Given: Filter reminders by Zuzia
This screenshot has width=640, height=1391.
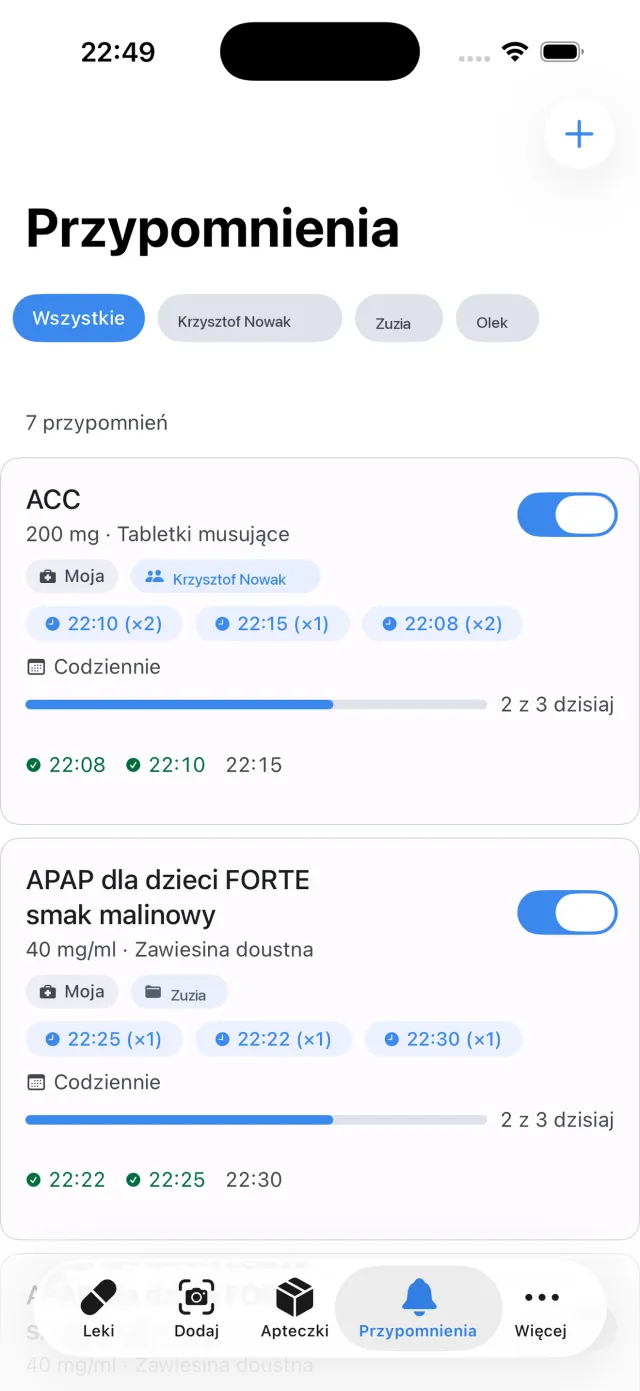Looking at the screenshot, I should click(399, 319).
